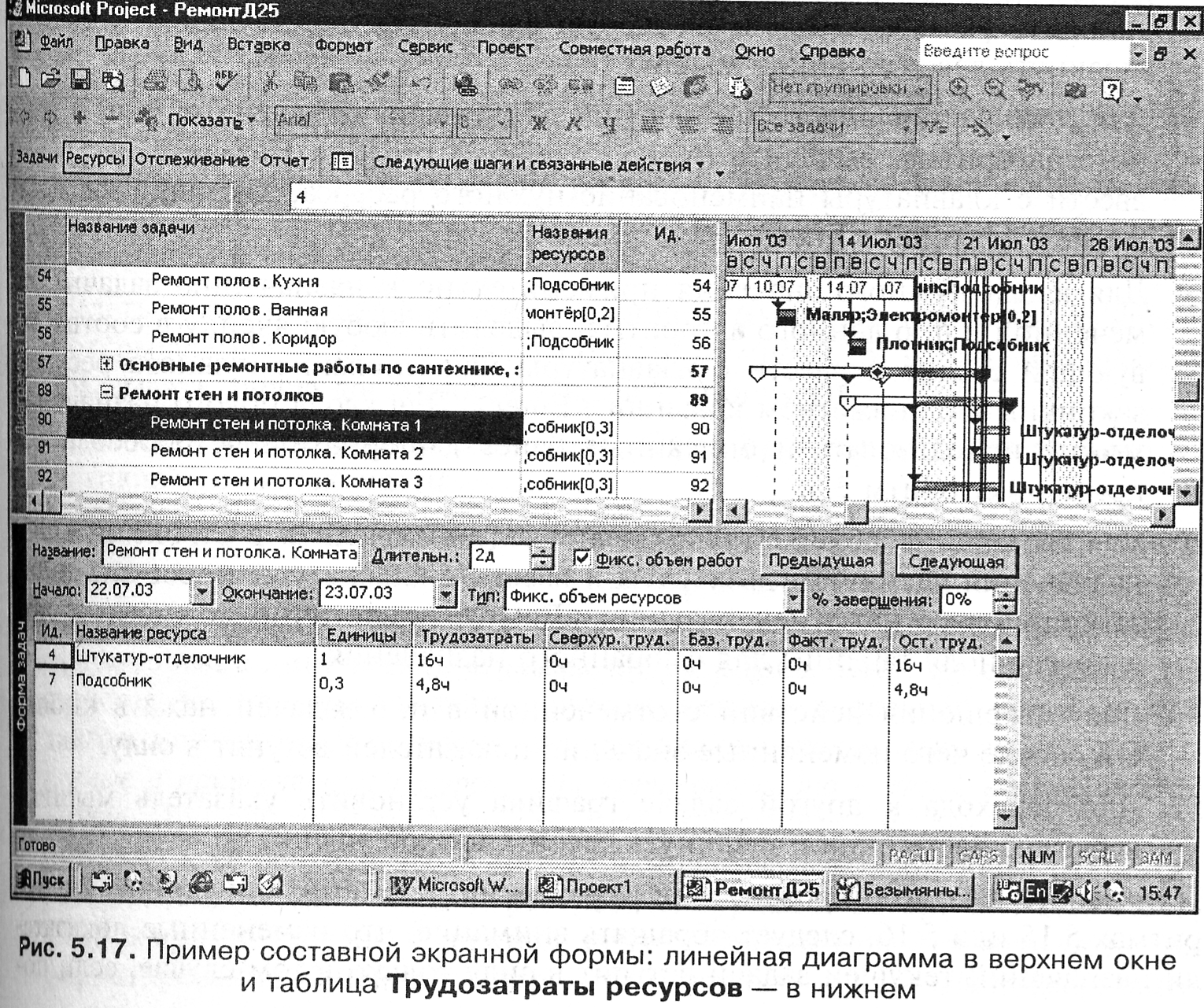Open the Совместная работа menu

pos(634,49)
